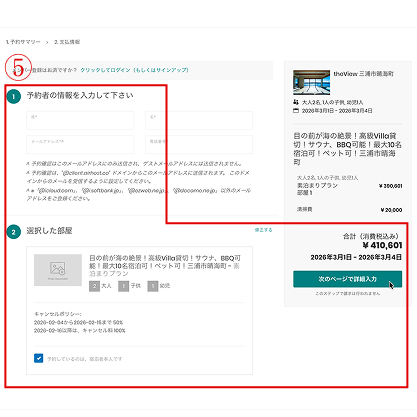Click the children count badge next to 子供
This screenshot has height=417, width=417.
point(124,286)
